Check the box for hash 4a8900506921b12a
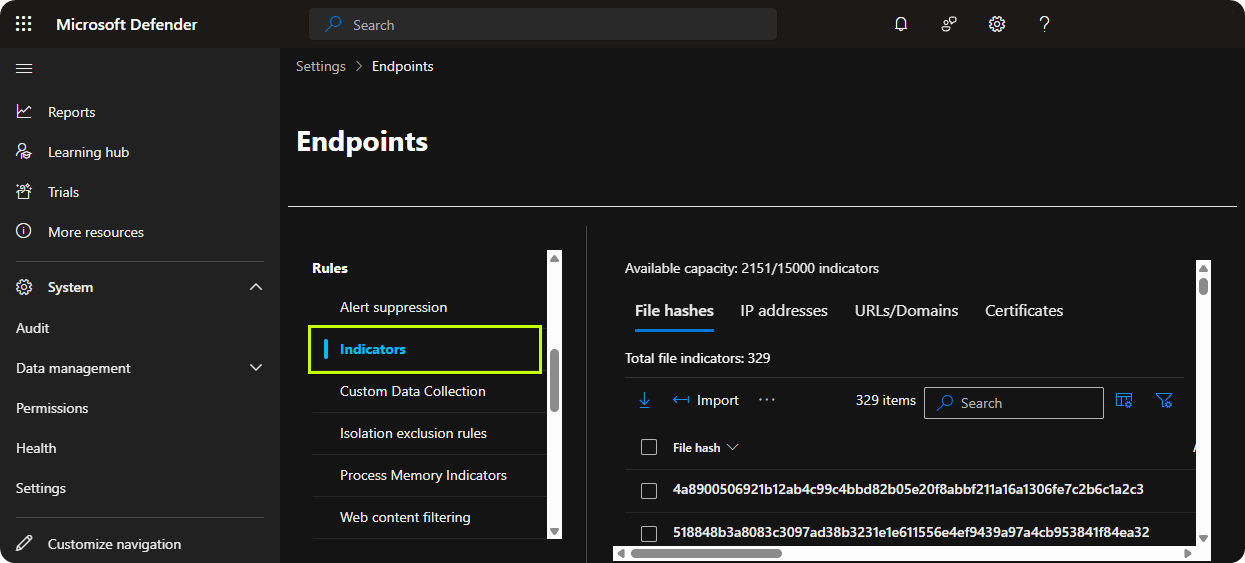The height and width of the screenshot is (563, 1245). pyautogui.click(x=649, y=490)
